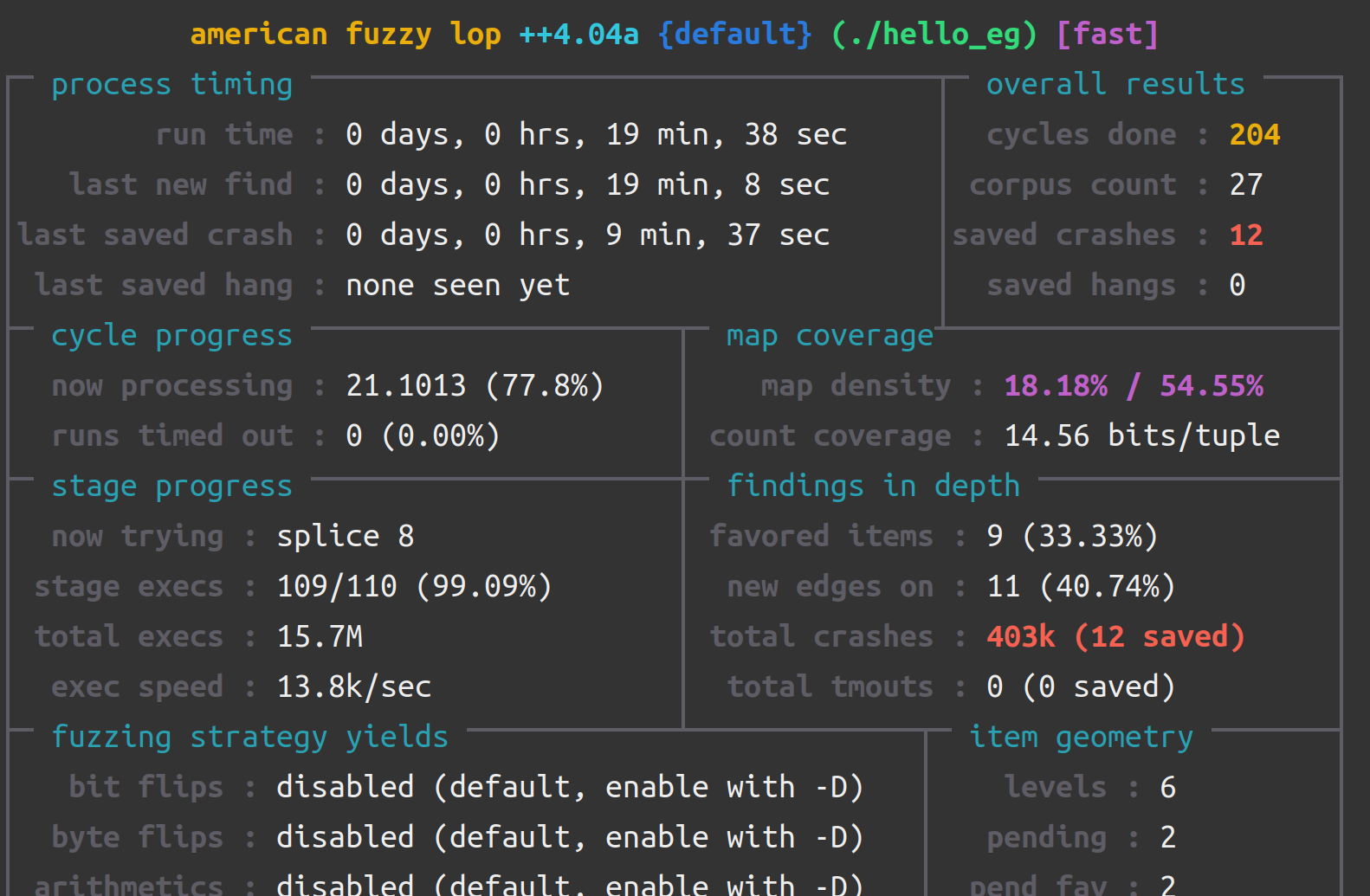The height and width of the screenshot is (896, 1370).
Task: Click the 'last saved crash' label
Action: (155, 235)
